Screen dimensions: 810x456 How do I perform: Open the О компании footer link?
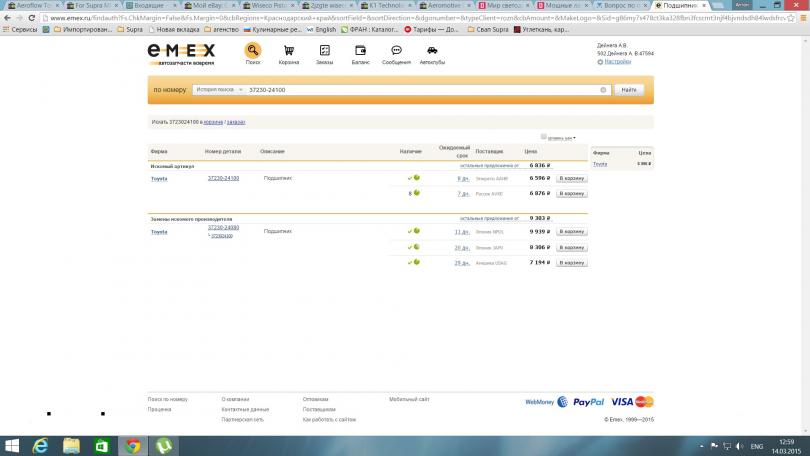[235, 399]
